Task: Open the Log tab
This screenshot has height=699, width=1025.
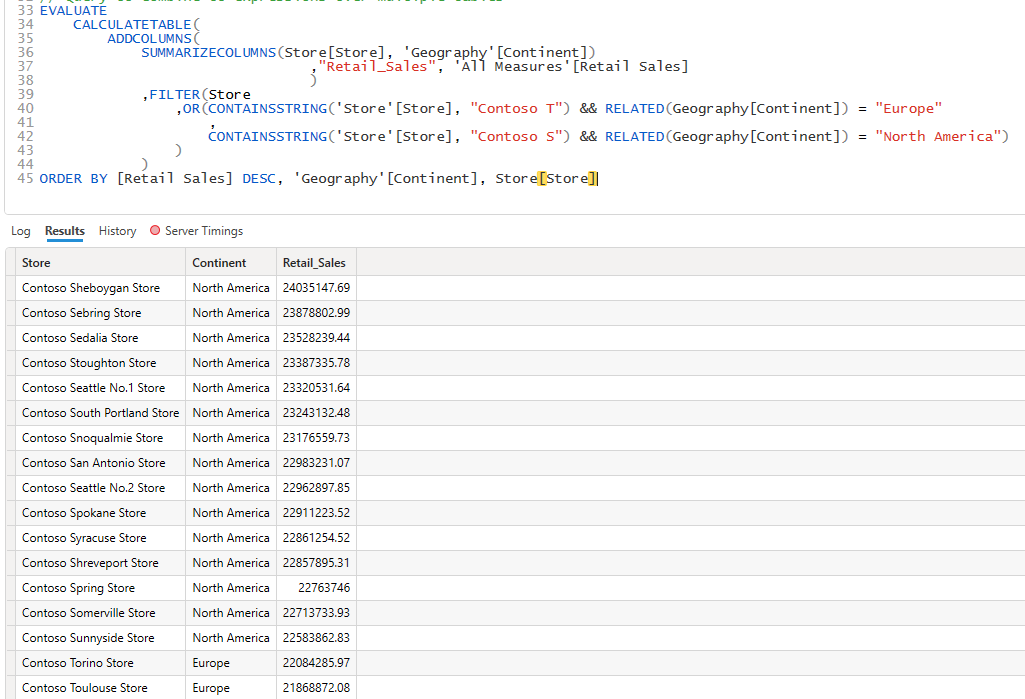Action: tap(20, 231)
